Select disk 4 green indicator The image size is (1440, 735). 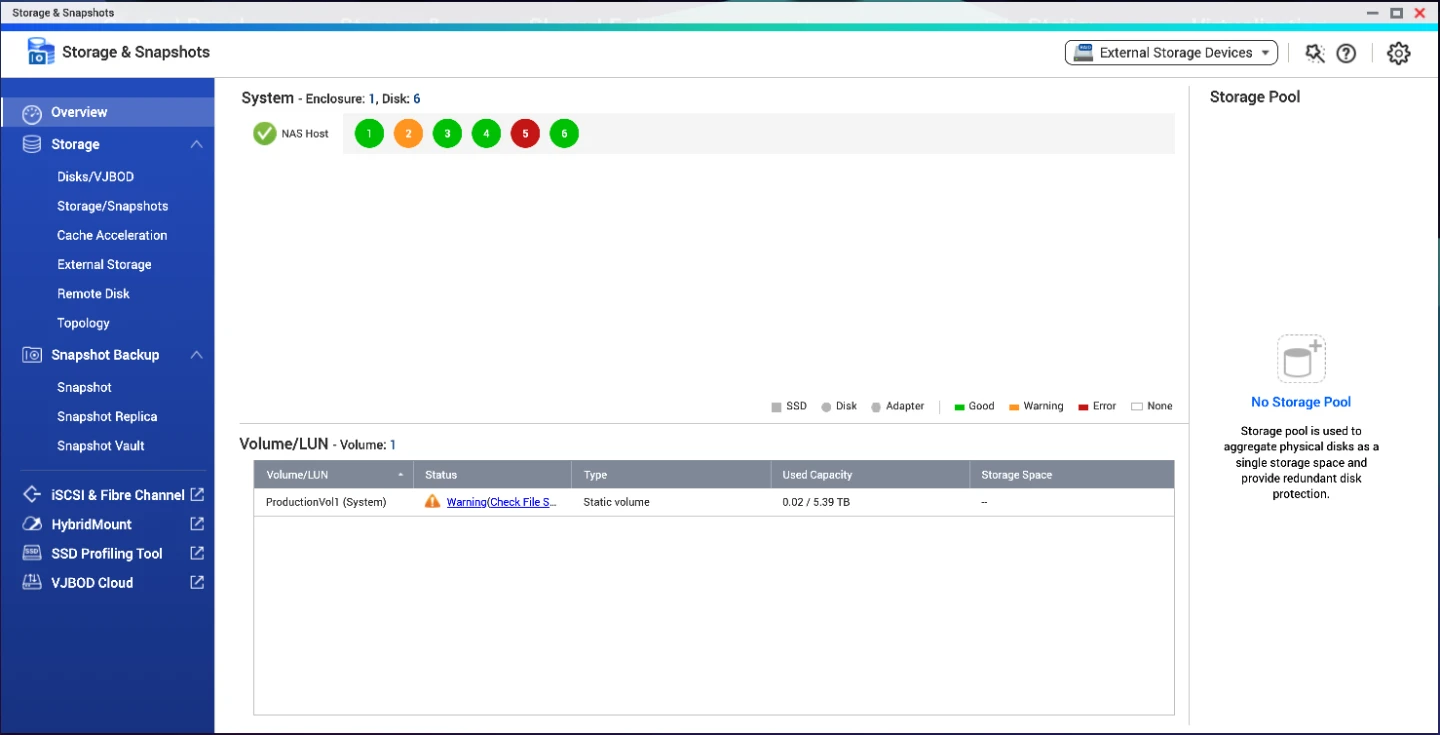486,133
